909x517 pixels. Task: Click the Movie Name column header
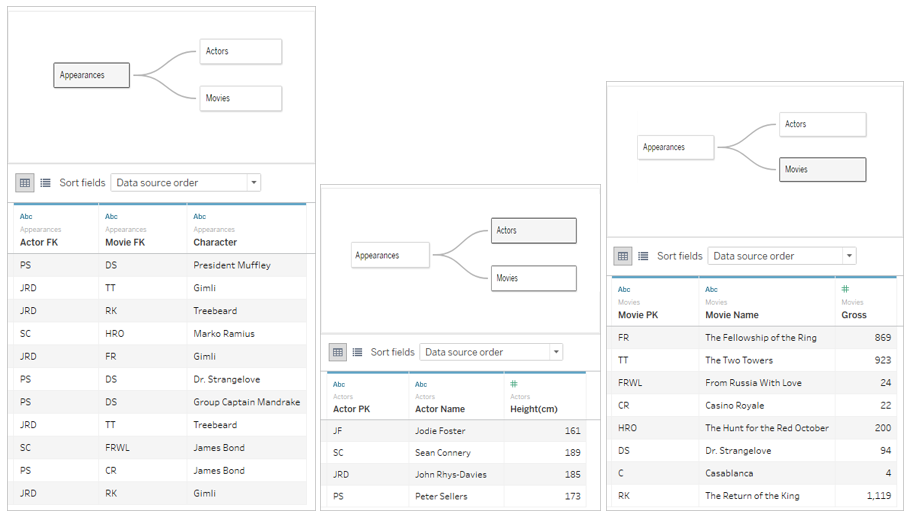(732, 315)
